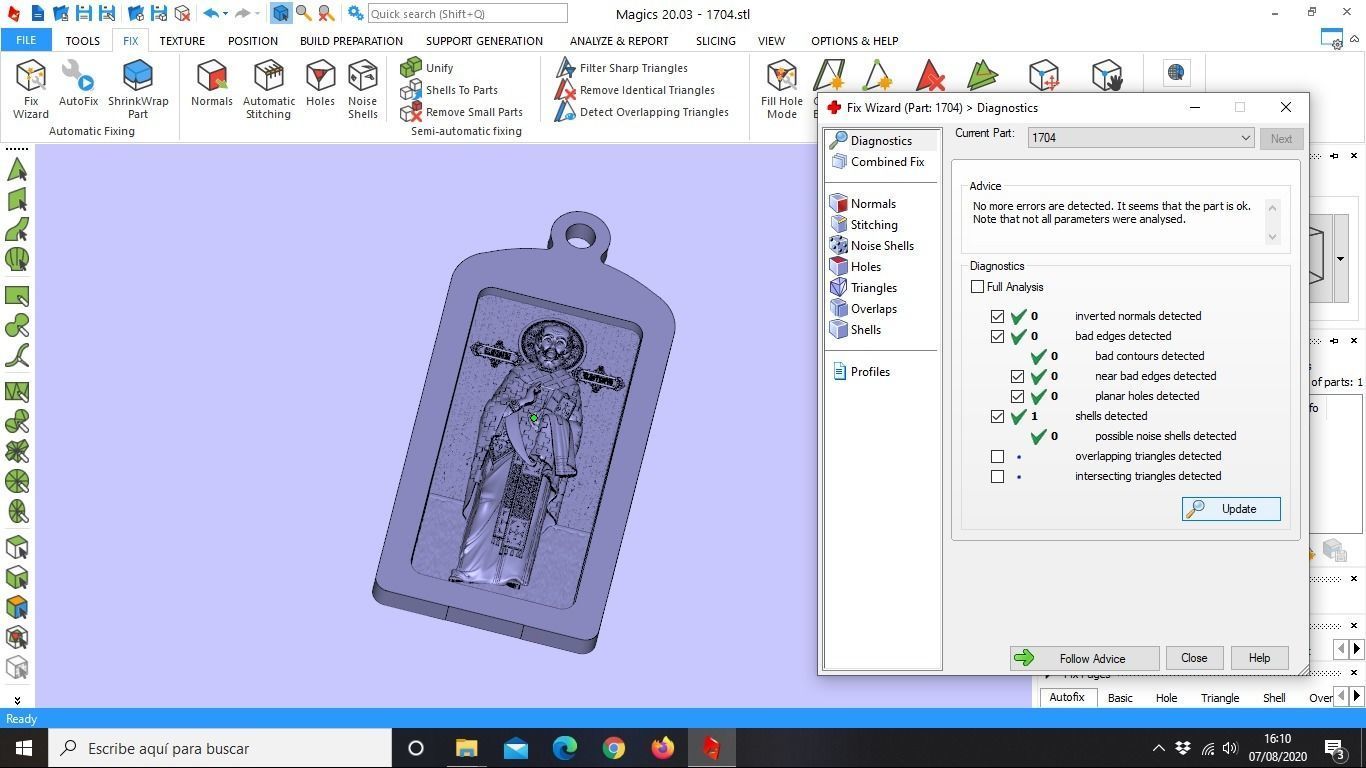Run Detect Overlapping Triangles

pyautogui.click(x=642, y=112)
